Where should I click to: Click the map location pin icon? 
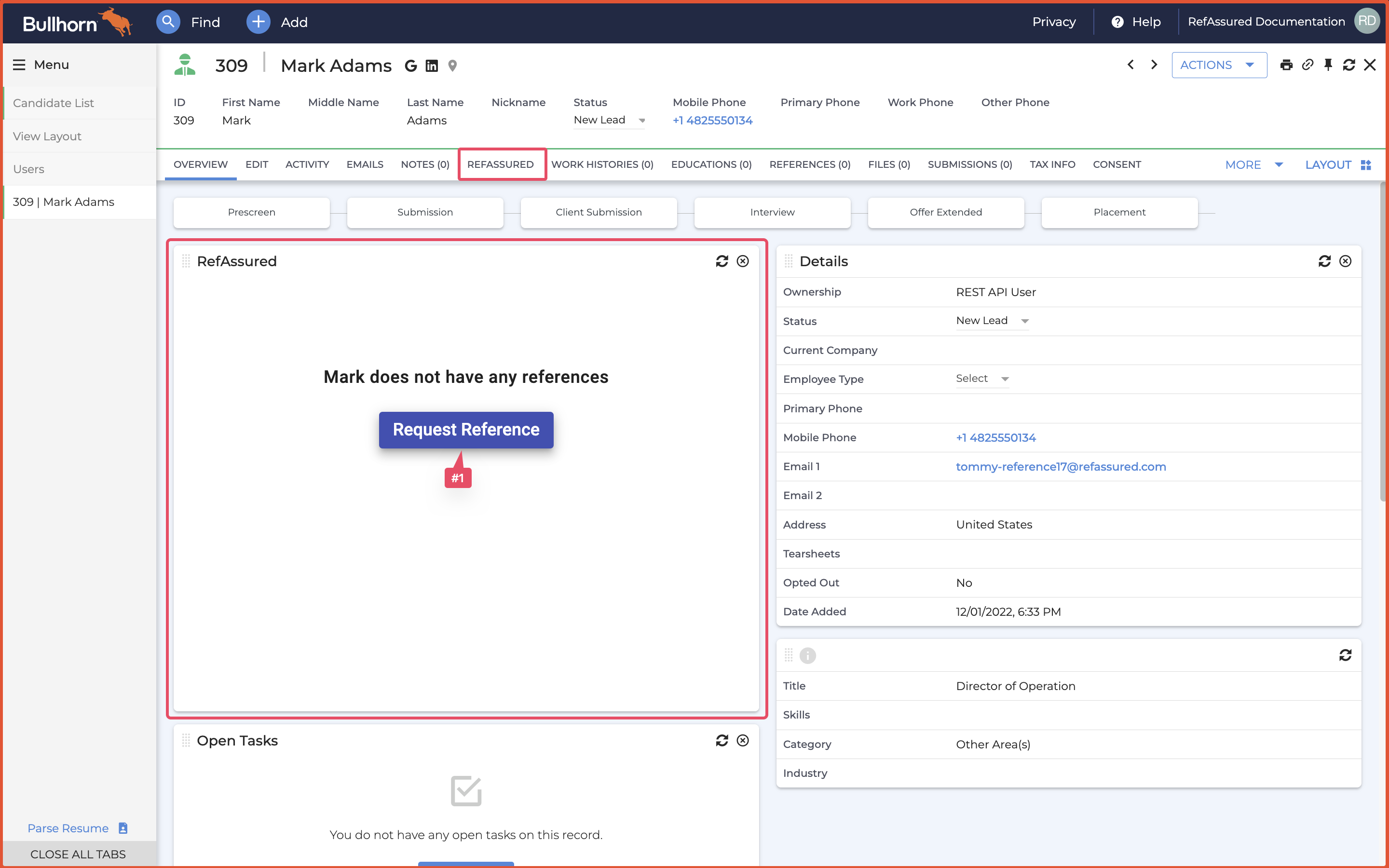point(452,66)
